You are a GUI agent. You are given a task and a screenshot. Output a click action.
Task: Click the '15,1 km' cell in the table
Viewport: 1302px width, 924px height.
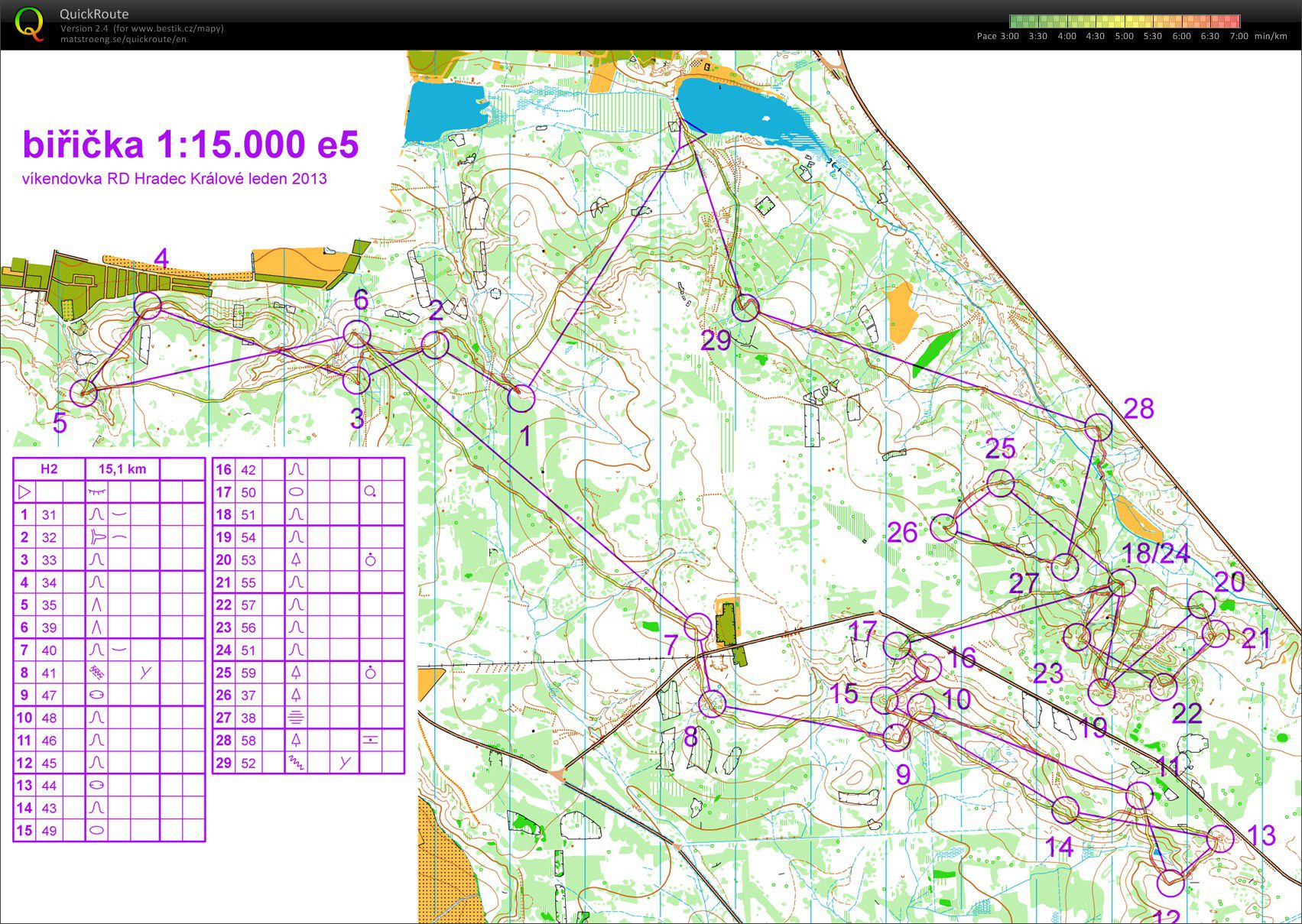122,469
